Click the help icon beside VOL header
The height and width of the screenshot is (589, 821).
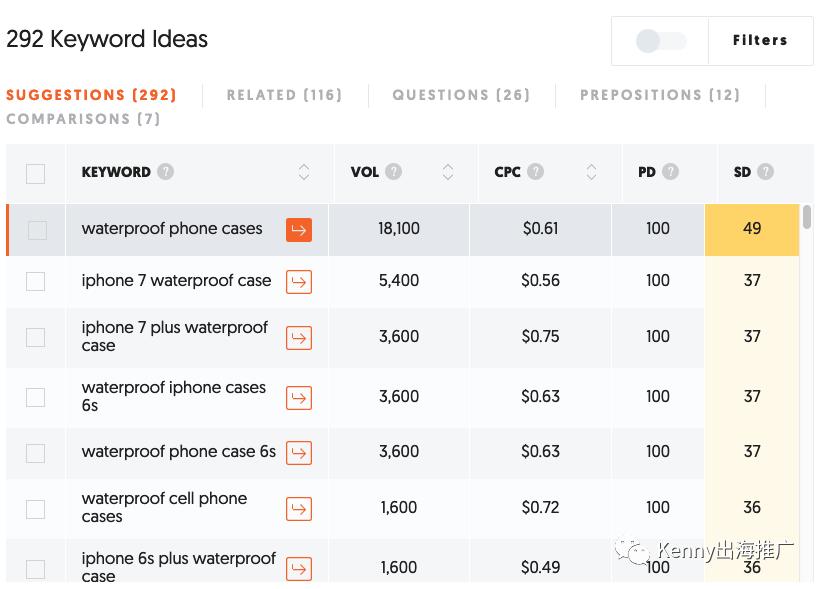(394, 172)
